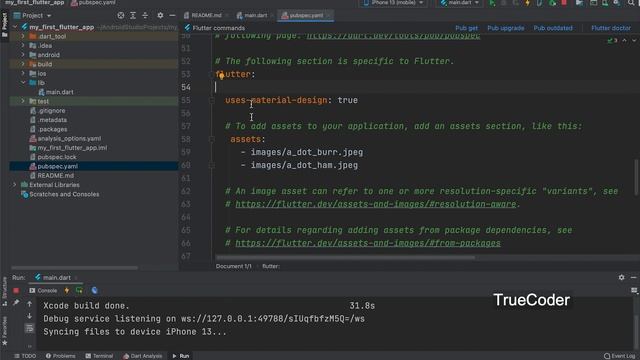The width and height of the screenshot is (640, 360).
Task: Click Pub get link
Action: (x=466, y=28)
